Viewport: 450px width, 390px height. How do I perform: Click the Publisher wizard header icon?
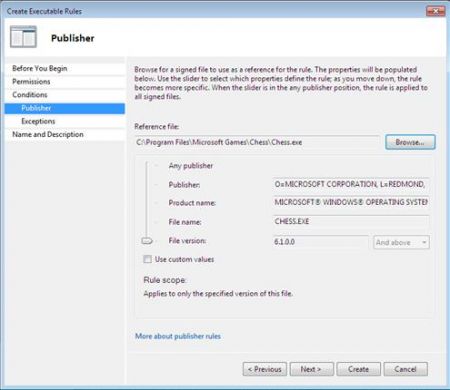pos(23,37)
